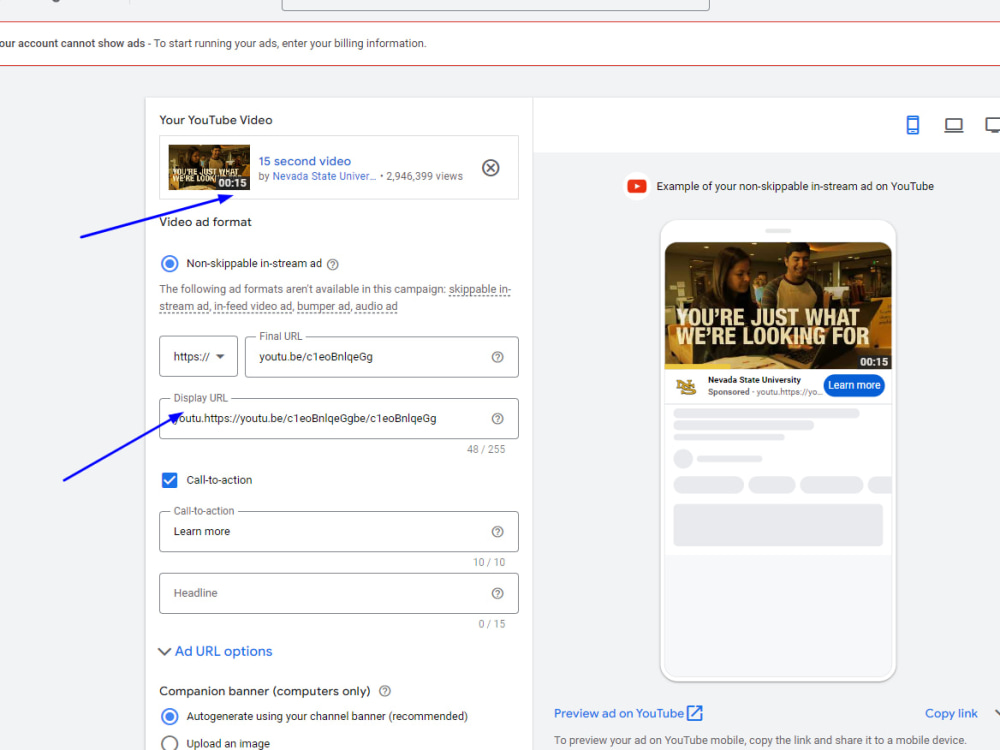Click the YouTube logo in preview header
Image resolution: width=1000 pixels, height=750 pixels.
pyautogui.click(x=636, y=186)
